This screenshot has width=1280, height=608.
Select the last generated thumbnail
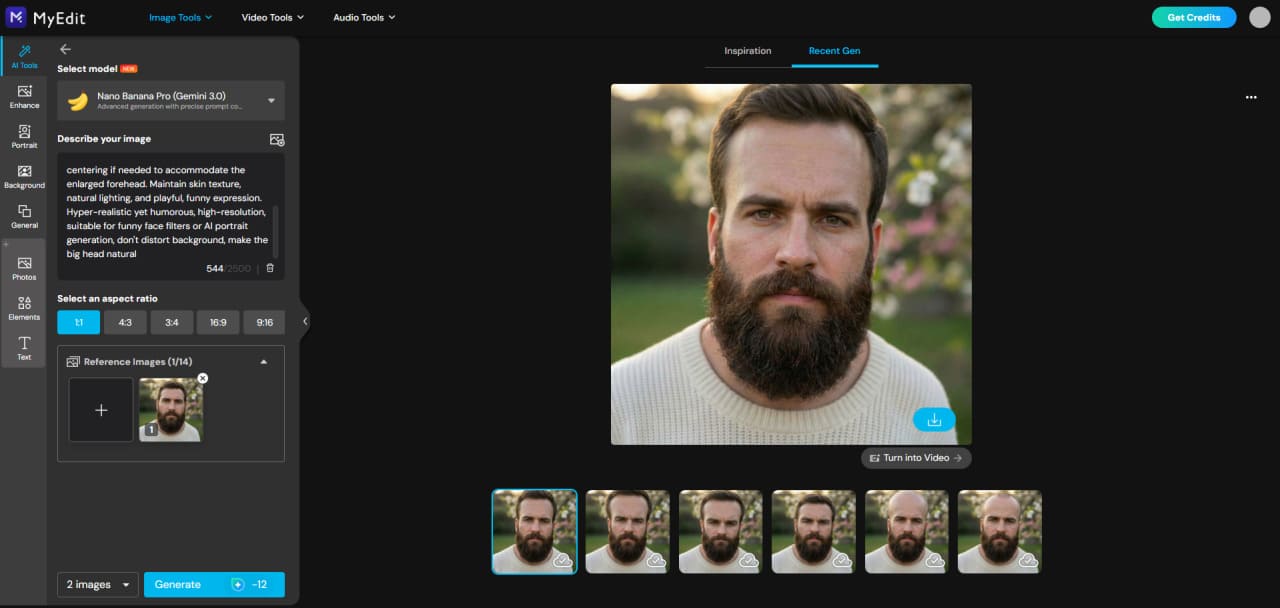999,531
